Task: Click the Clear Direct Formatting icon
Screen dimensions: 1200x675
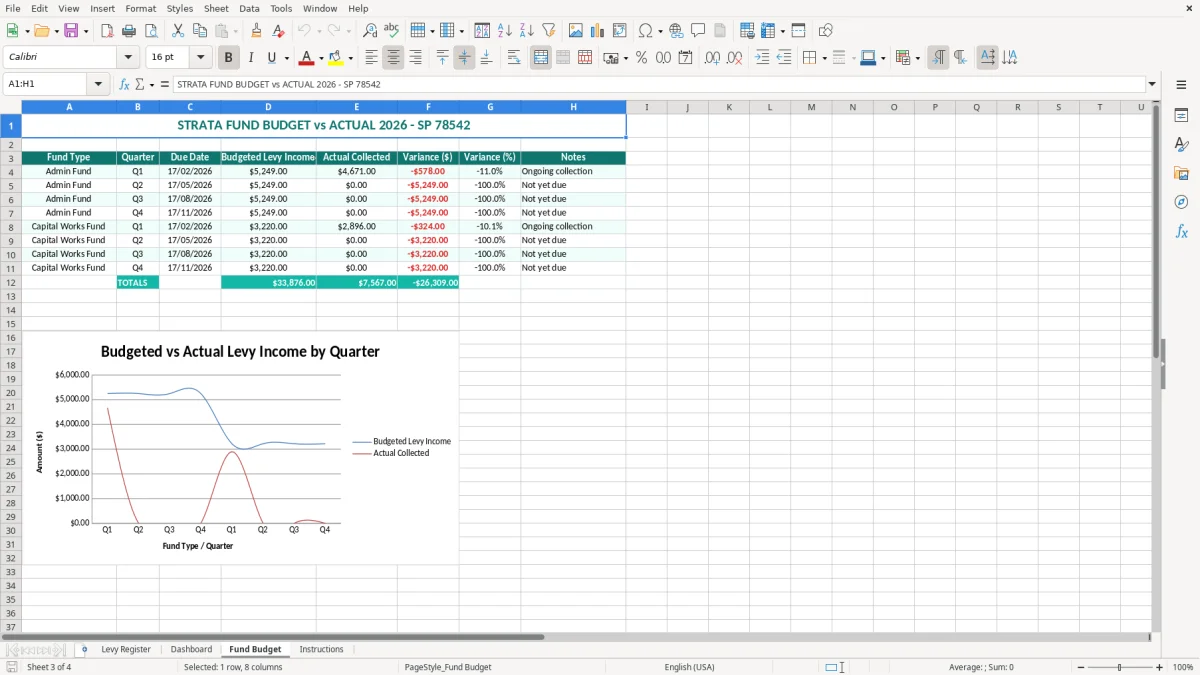Action: tap(278, 31)
